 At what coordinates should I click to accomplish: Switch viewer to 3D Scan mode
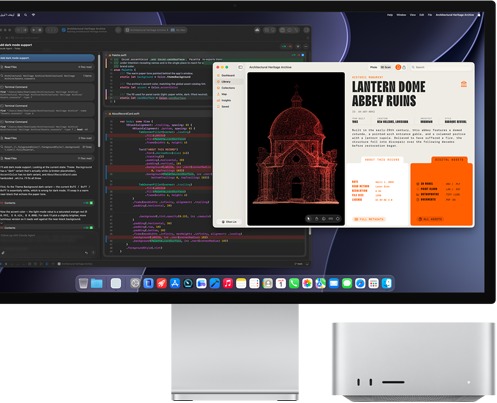click(386, 67)
